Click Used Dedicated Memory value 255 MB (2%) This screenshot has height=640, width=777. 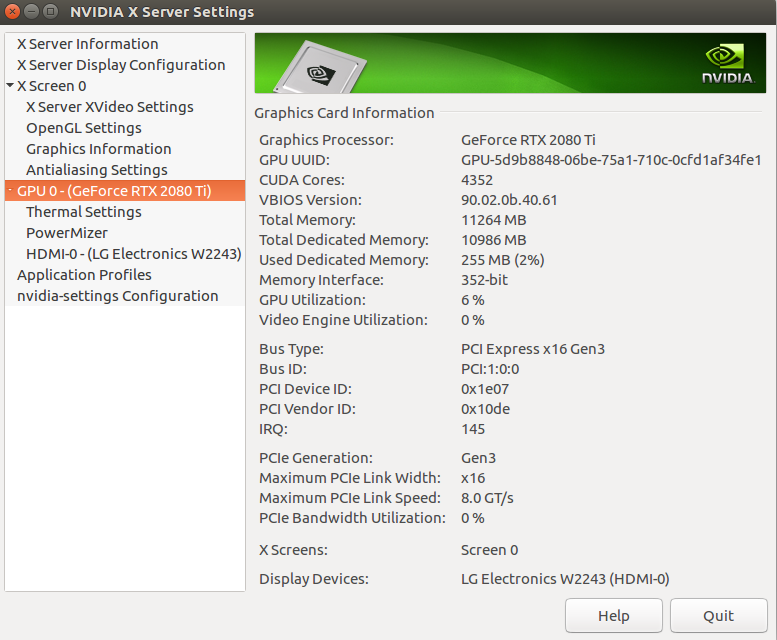[502, 260]
